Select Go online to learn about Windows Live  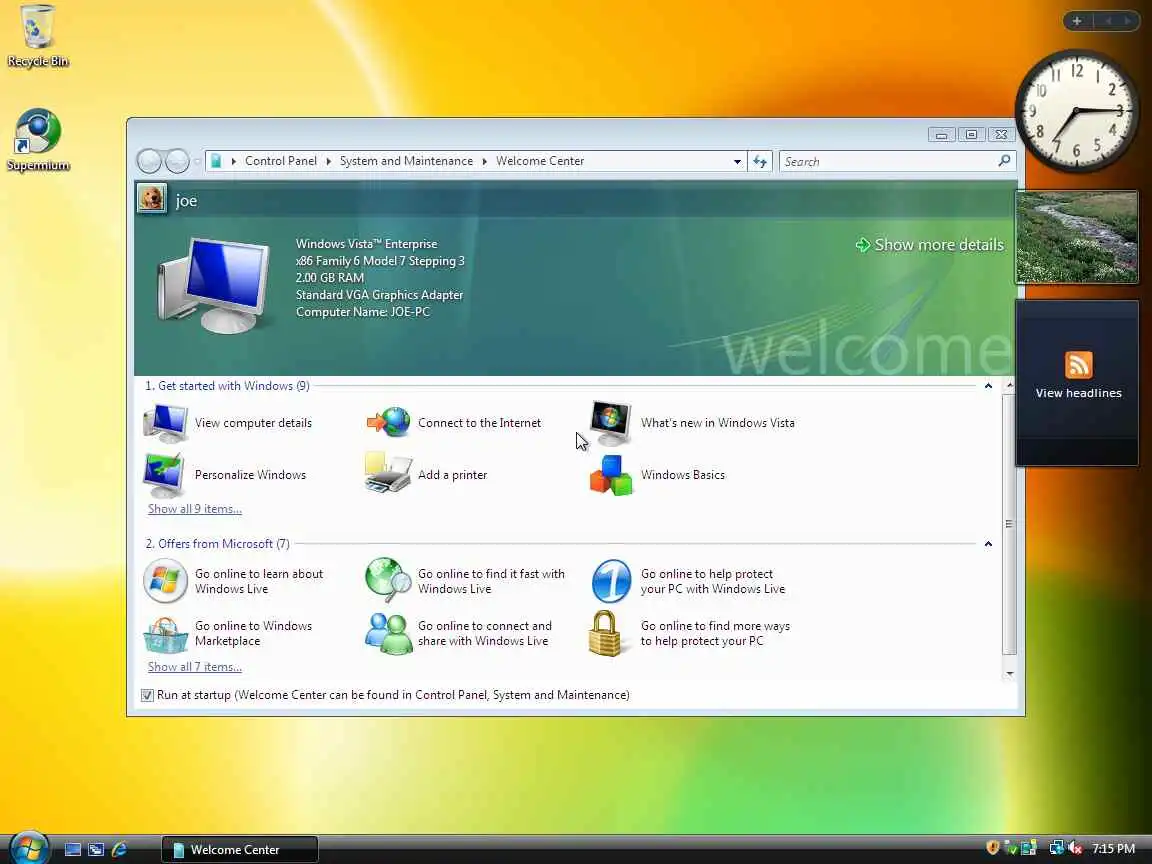234,581
